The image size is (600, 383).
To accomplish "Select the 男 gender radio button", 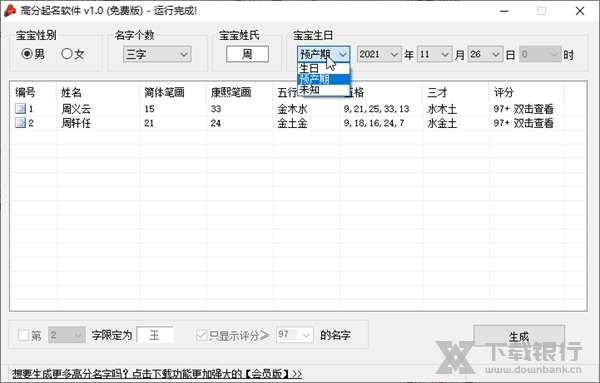I will click(x=27, y=54).
